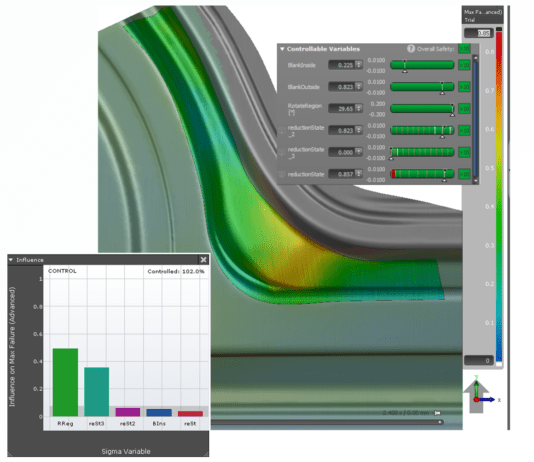534x462 pixels.
Task: Collapse the Influence panel via triangle
Action: [x=11, y=260]
